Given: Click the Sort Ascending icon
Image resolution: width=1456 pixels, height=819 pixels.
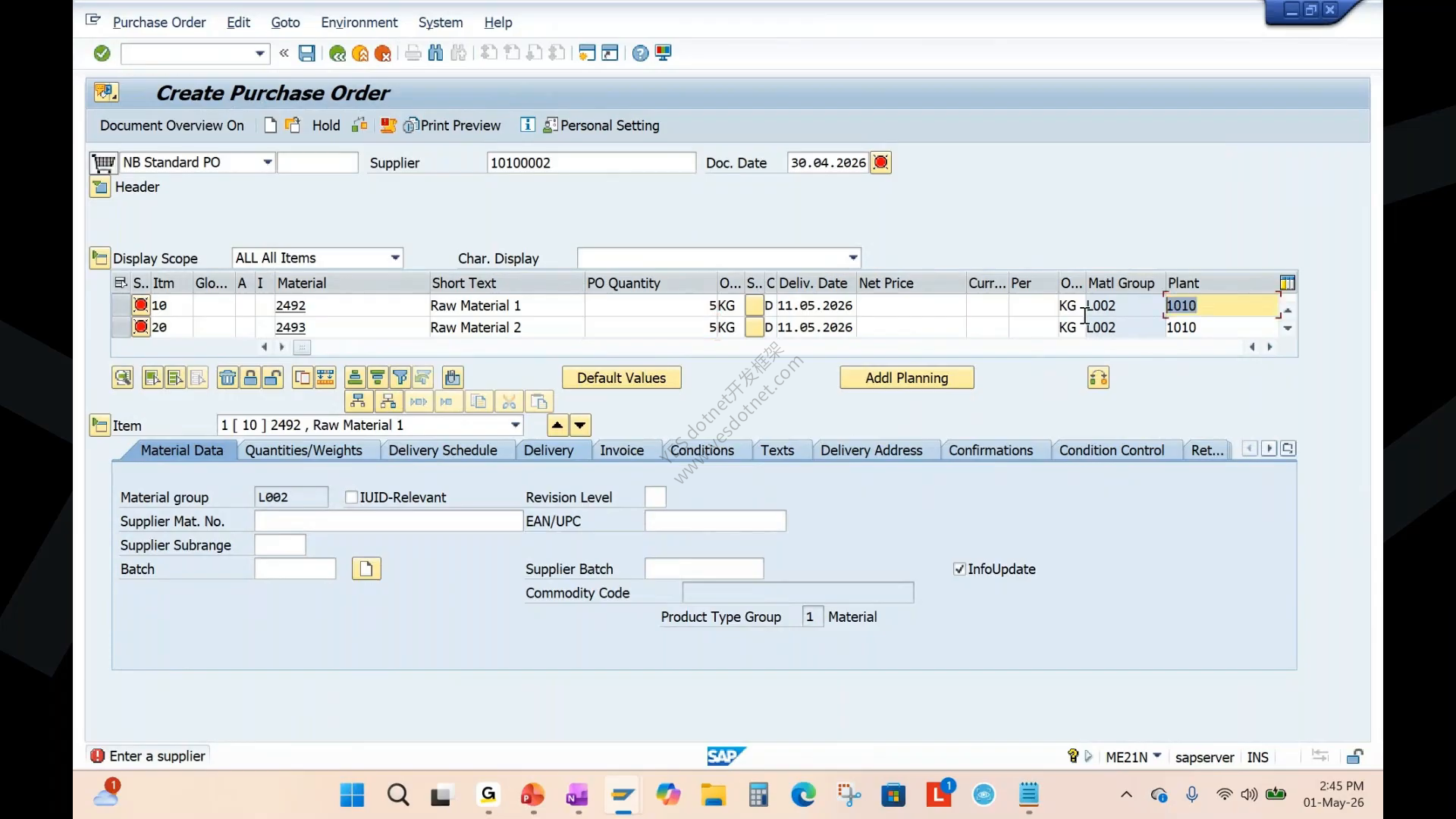Looking at the screenshot, I should [x=355, y=378].
